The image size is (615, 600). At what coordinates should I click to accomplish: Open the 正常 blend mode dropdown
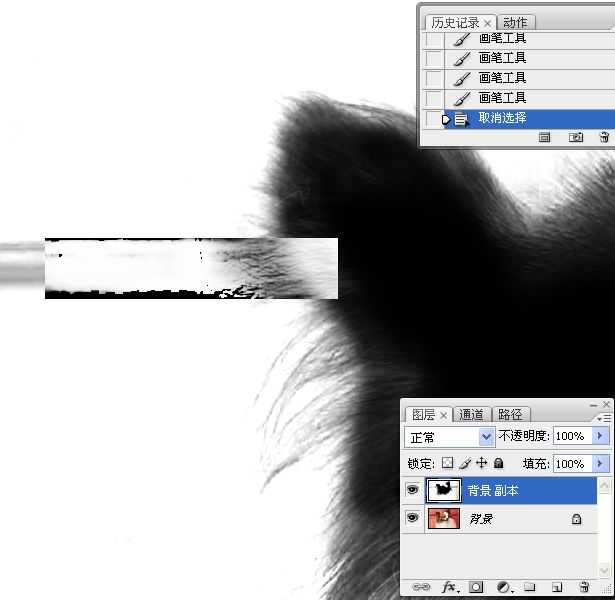450,436
